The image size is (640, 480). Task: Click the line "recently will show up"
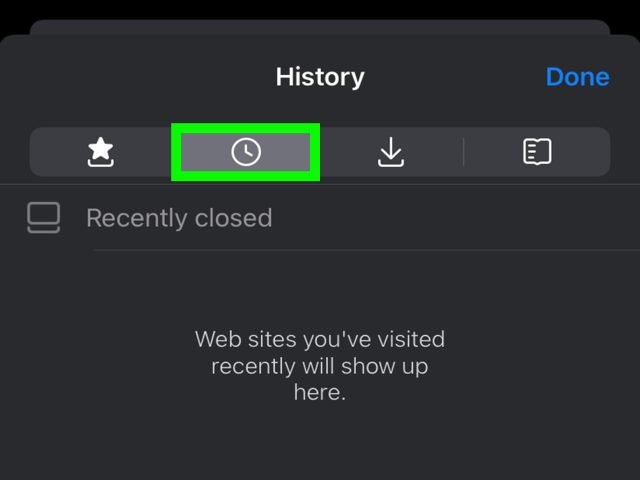(320, 366)
